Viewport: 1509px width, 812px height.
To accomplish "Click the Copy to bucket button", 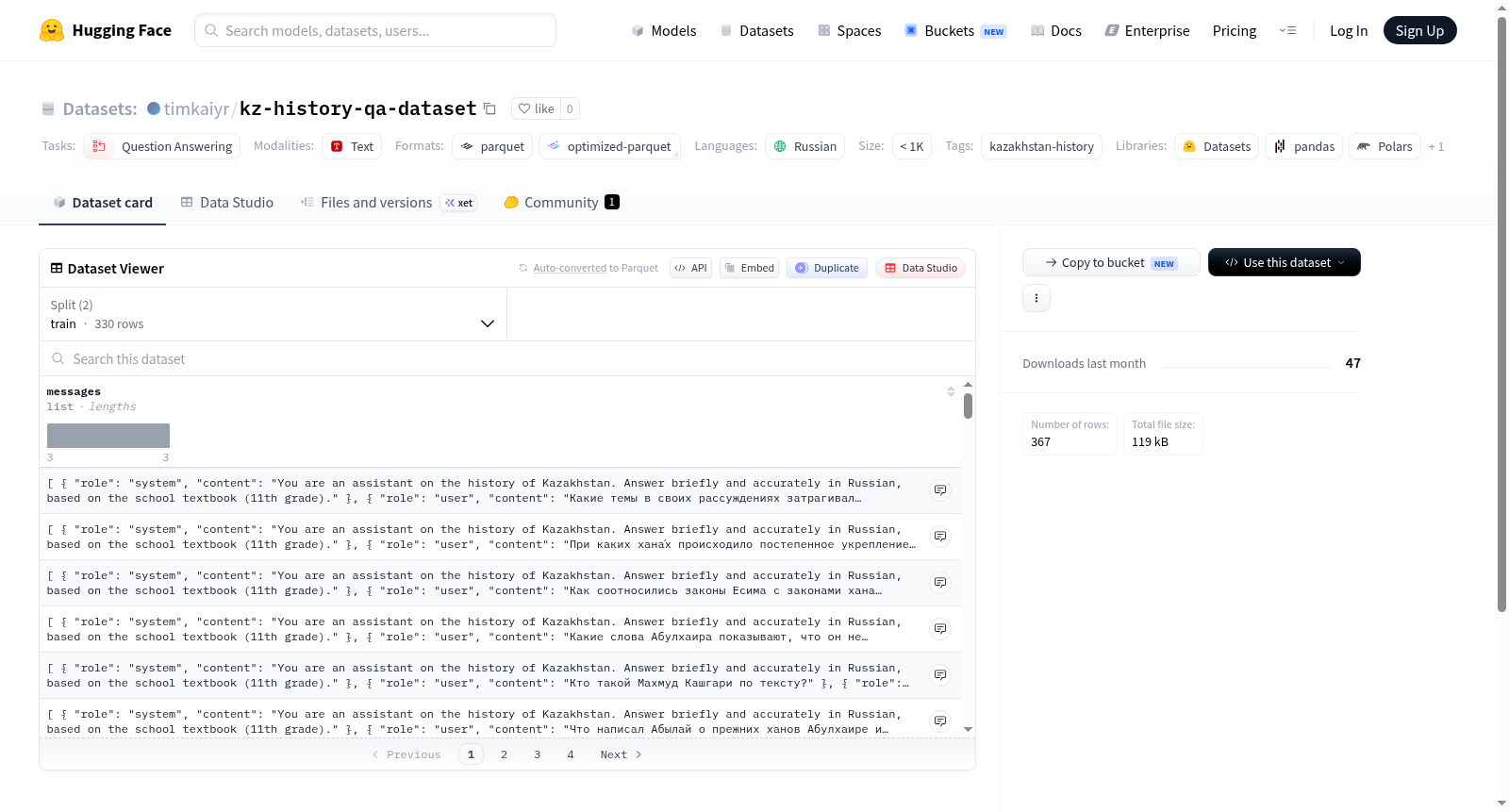I will 1111,262.
